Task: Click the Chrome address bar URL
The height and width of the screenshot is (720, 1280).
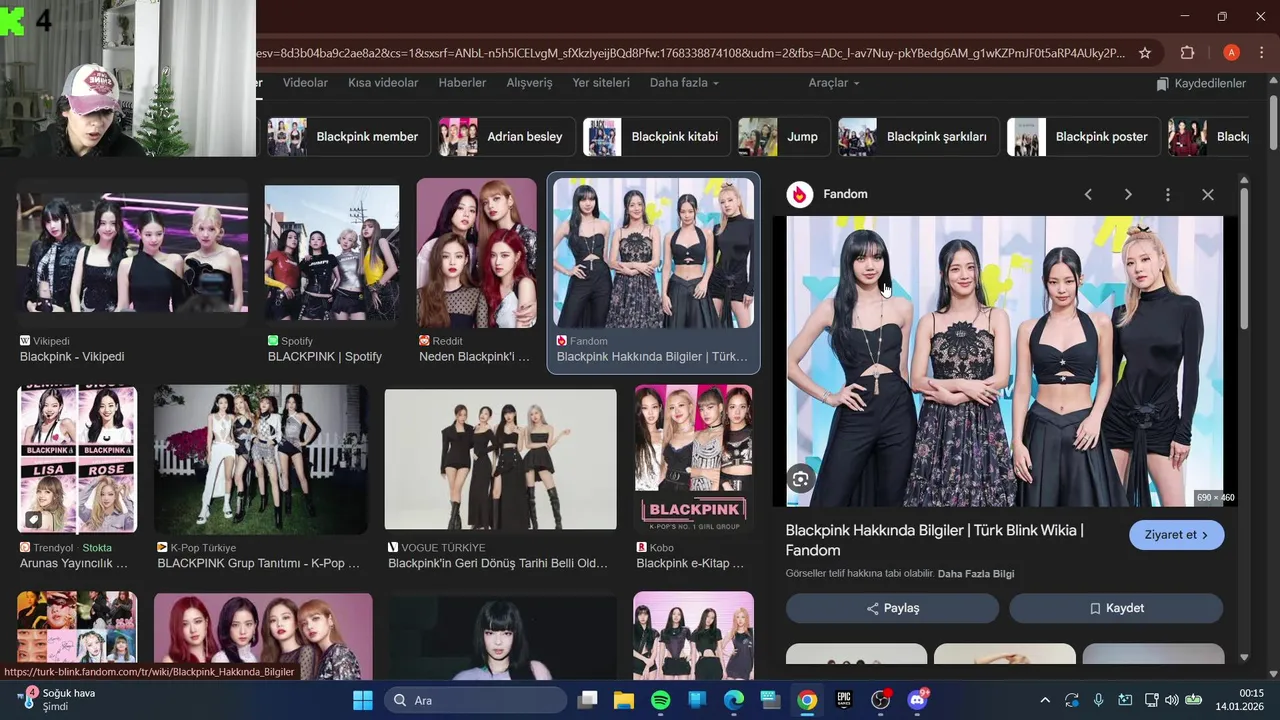Action: [692, 53]
